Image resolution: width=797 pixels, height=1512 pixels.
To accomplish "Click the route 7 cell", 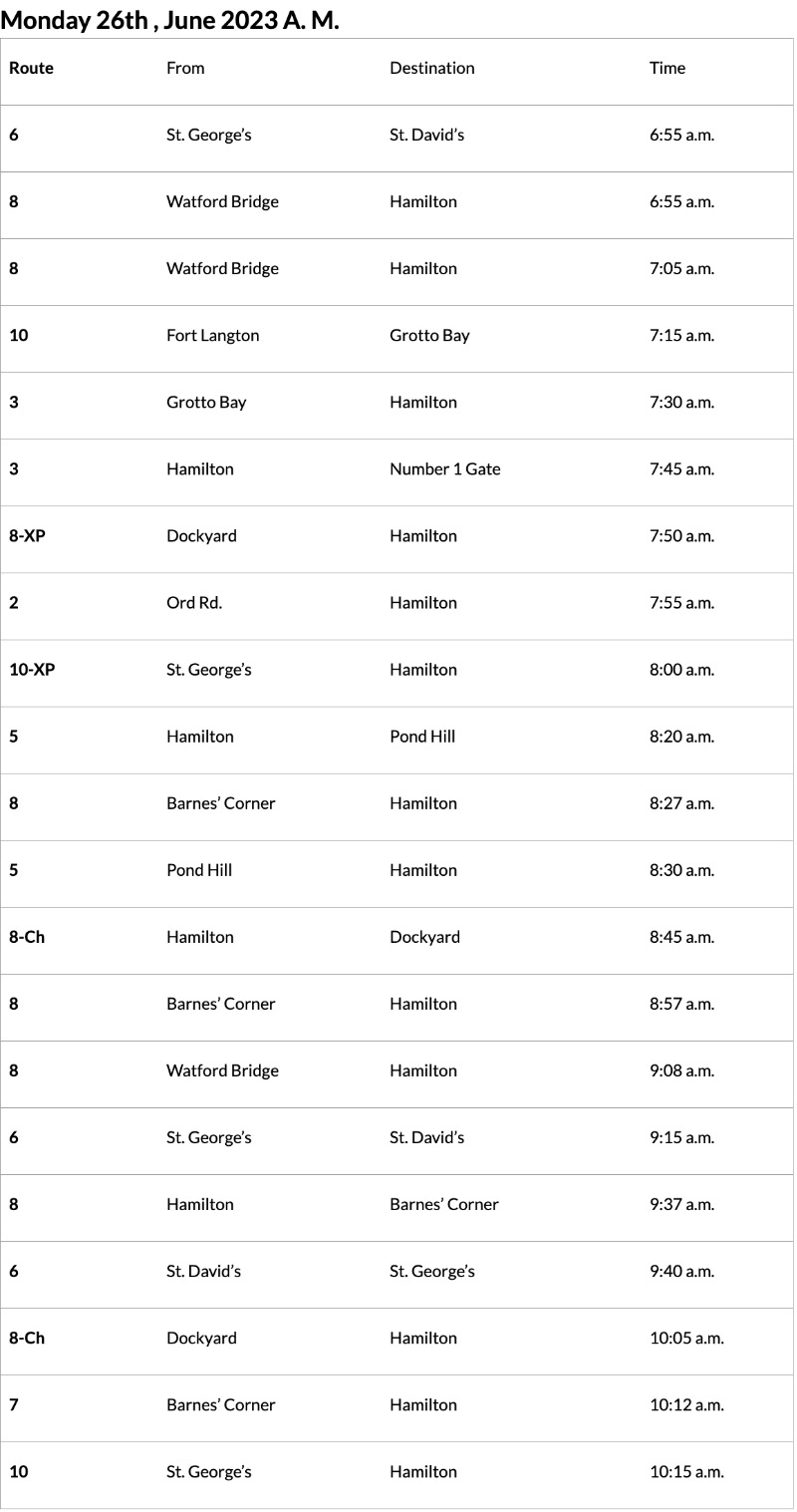I will 14,1403.
